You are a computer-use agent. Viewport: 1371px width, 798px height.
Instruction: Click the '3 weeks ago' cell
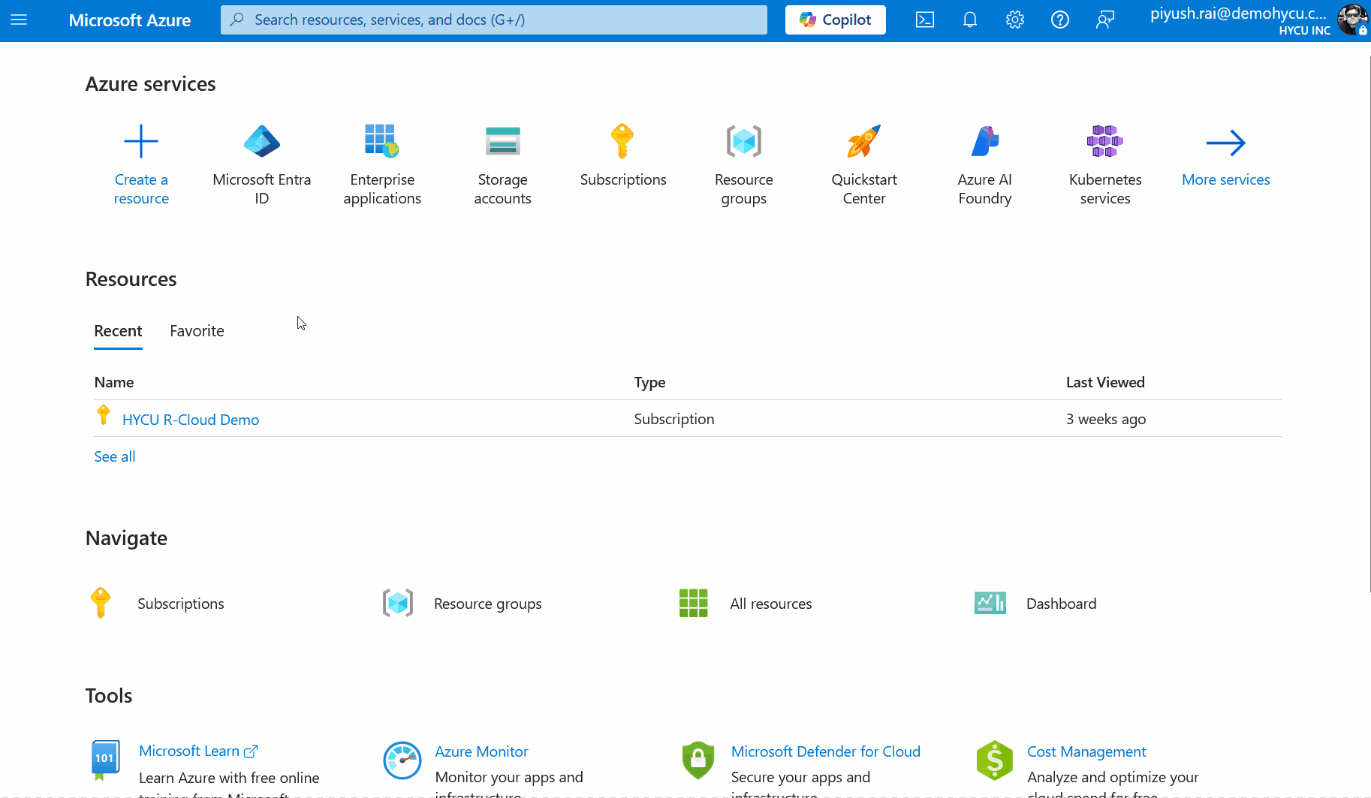click(1106, 419)
